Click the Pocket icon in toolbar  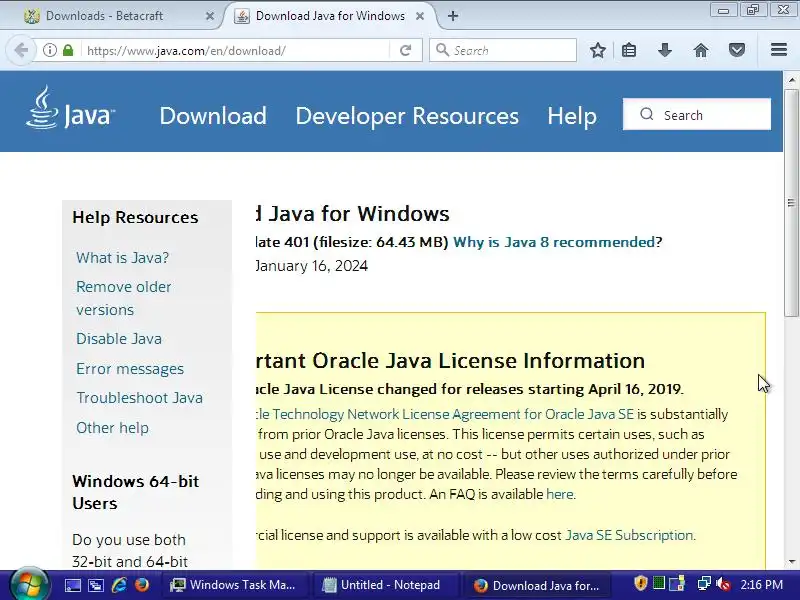pyautogui.click(x=736, y=50)
